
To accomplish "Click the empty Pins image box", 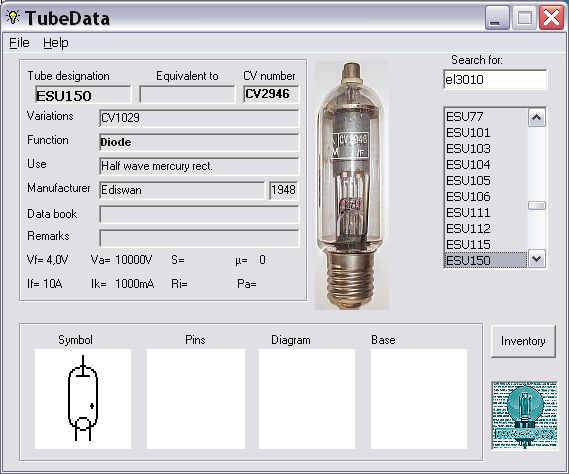I will (196, 399).
